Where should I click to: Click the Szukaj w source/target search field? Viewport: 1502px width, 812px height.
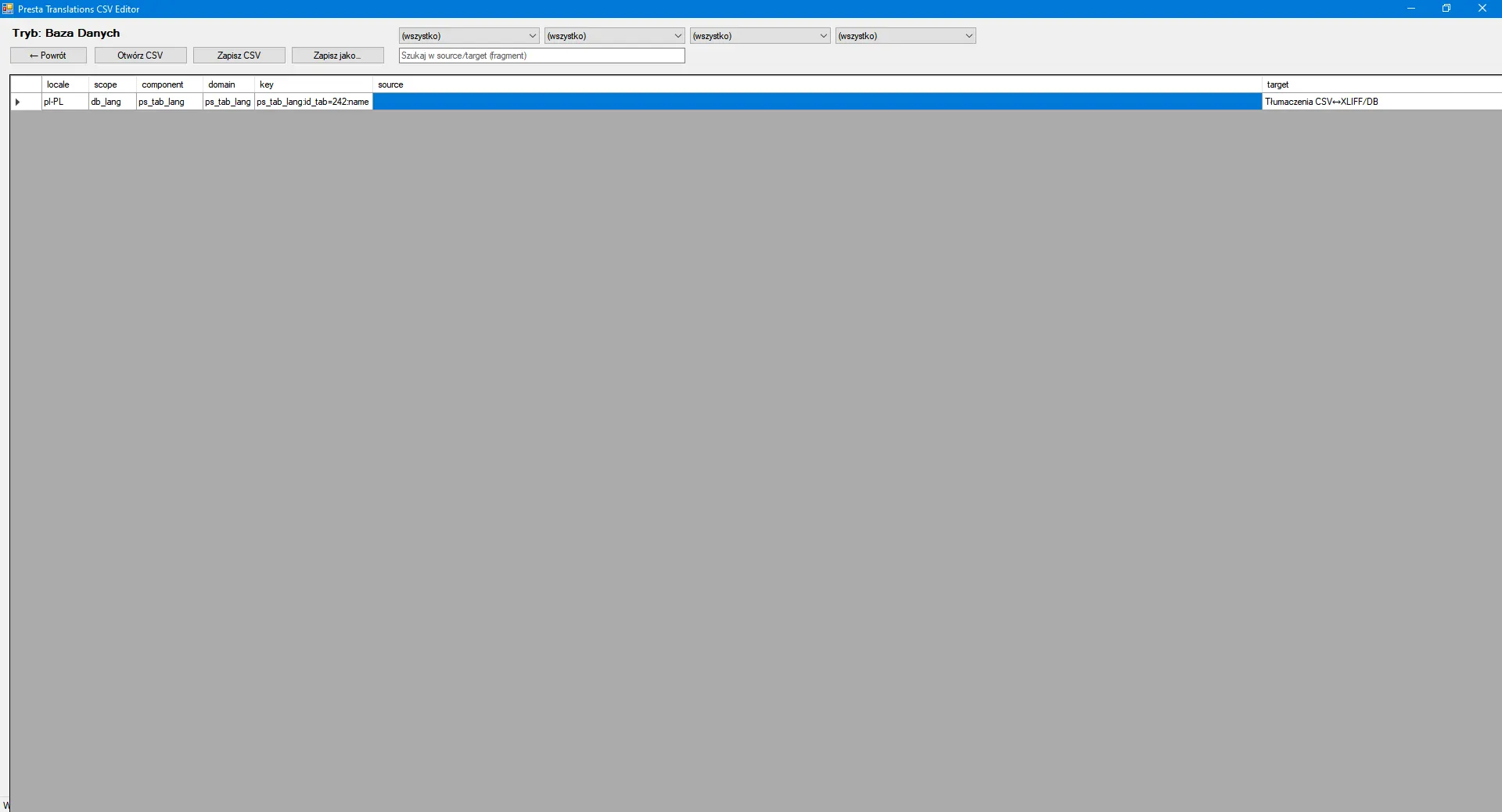click(x=541, y=56)
